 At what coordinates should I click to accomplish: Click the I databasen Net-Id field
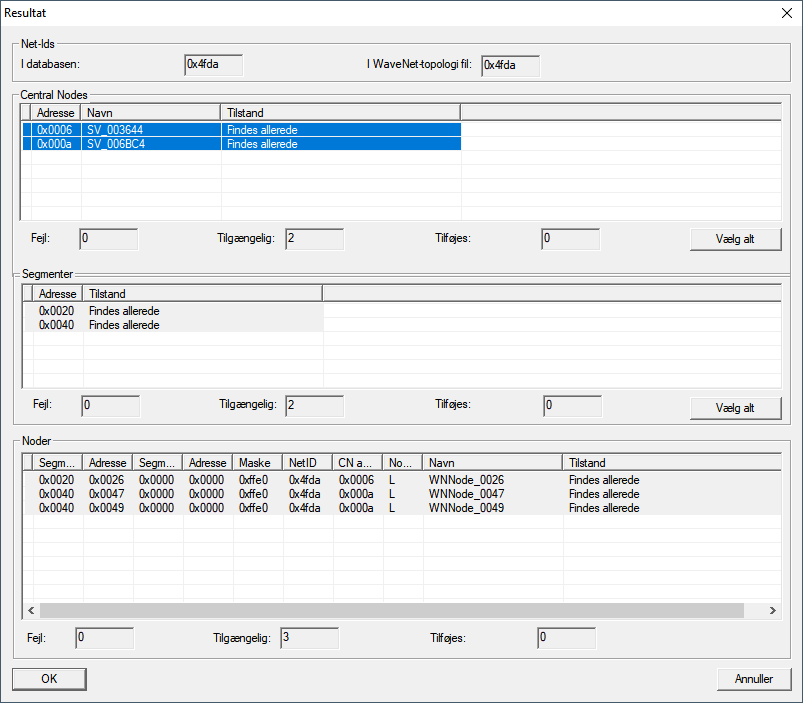[213, 65]
